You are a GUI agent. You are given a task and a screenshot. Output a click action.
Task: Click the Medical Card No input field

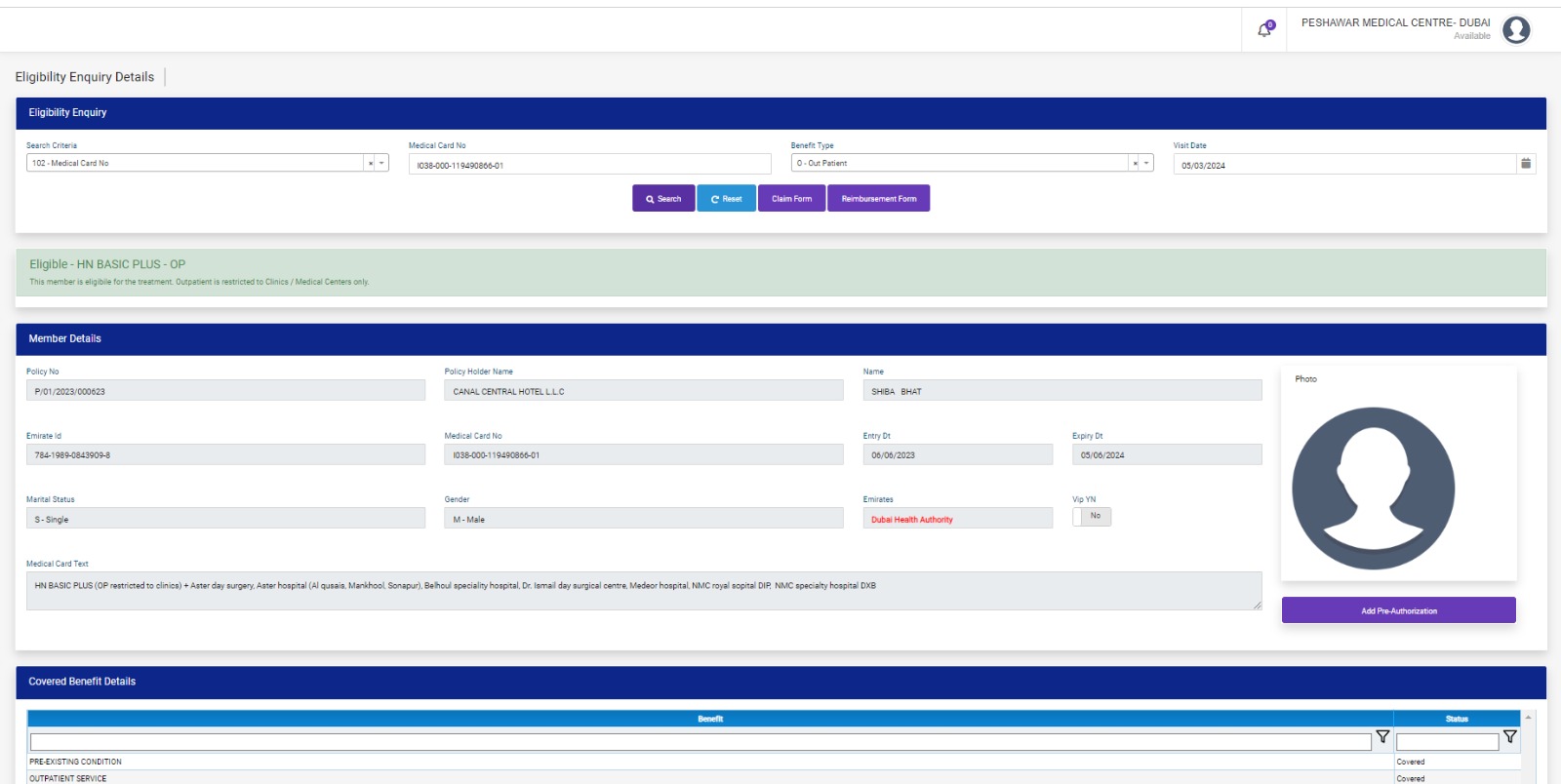point(589,165)
